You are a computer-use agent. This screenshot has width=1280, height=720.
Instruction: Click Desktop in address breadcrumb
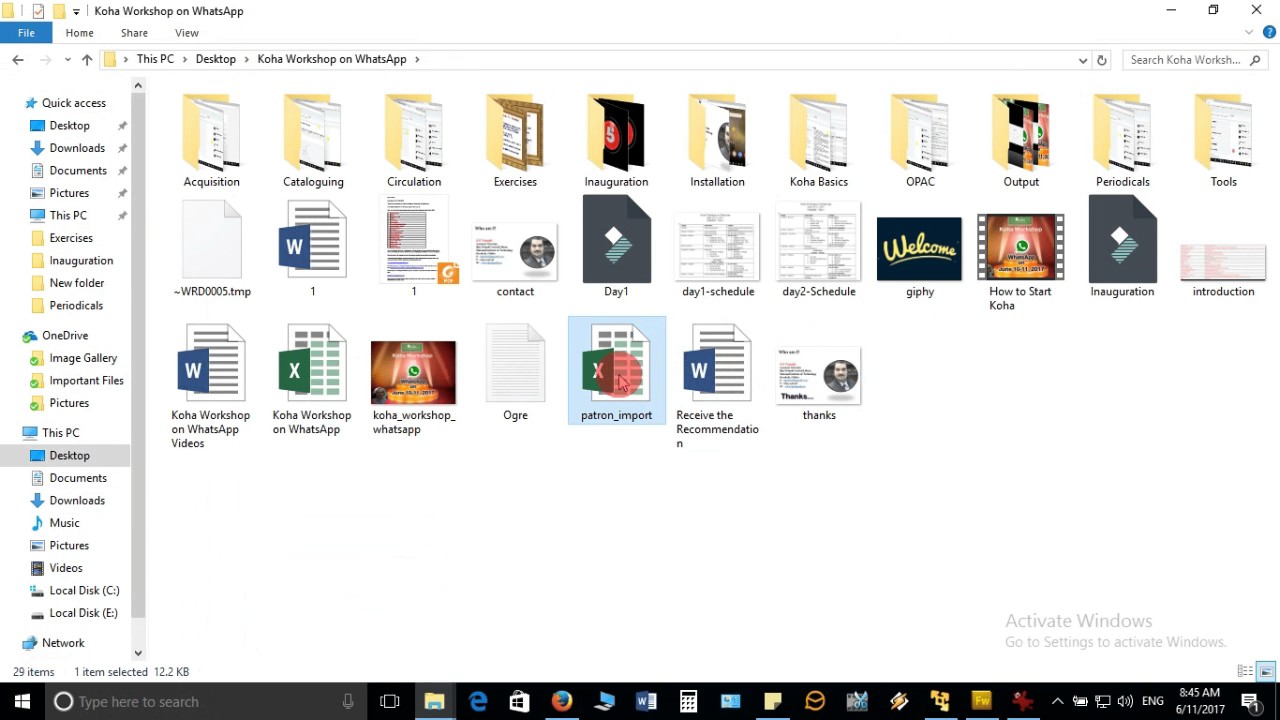(x=216, y=59)
